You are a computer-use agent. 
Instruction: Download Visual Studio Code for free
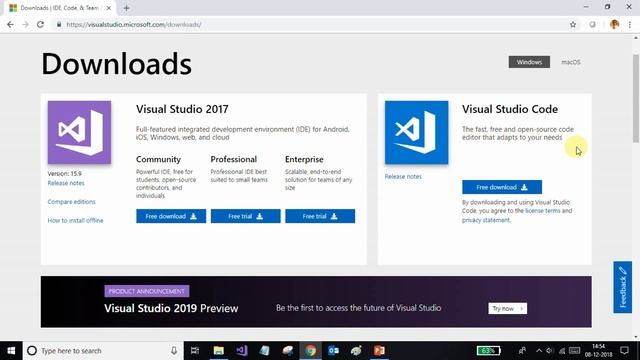(502, 187)
